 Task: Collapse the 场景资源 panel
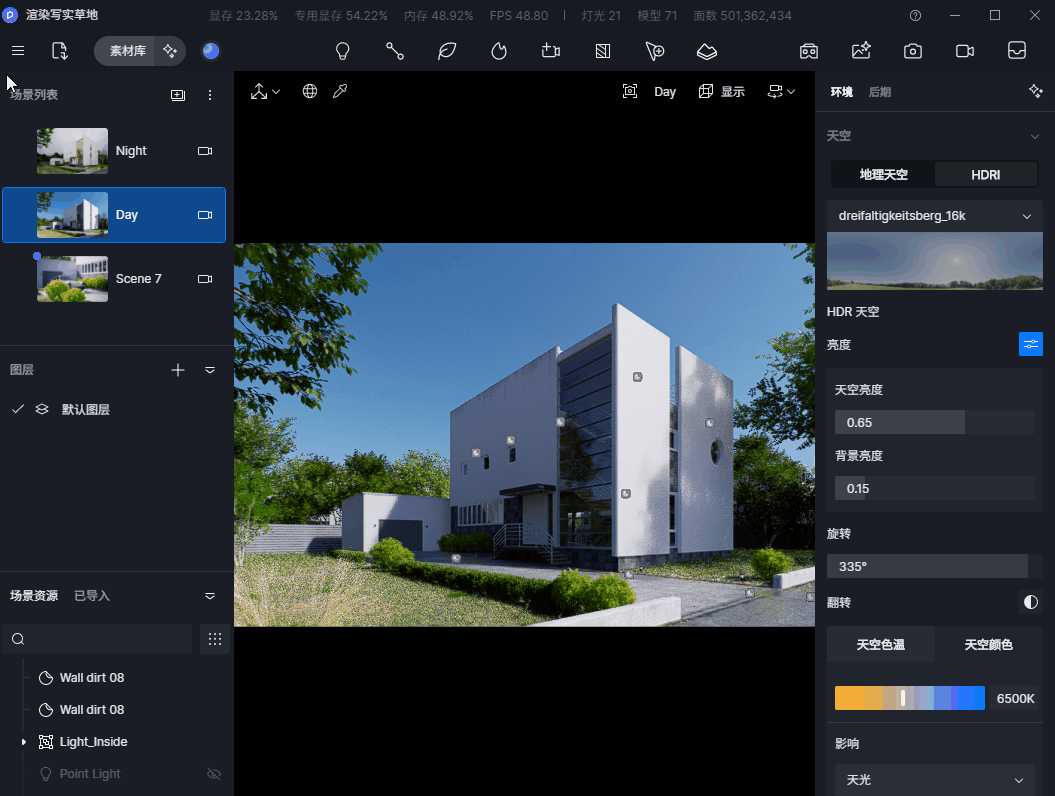(x=210, y=596)
